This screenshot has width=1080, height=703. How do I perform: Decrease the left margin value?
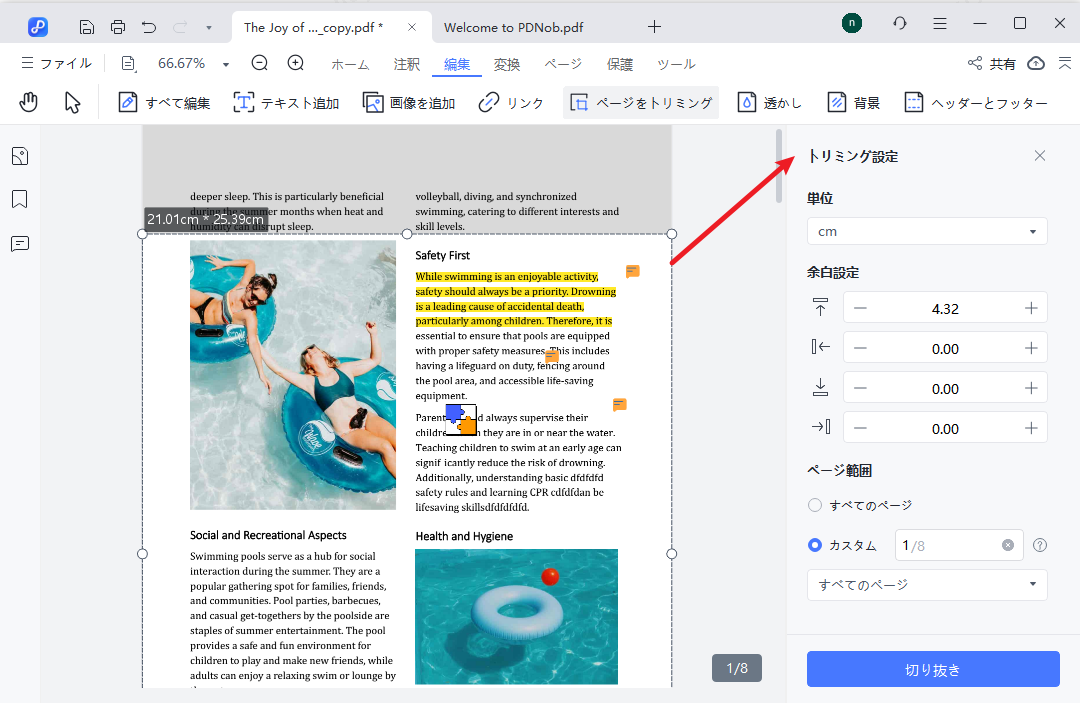pos(860,348)
